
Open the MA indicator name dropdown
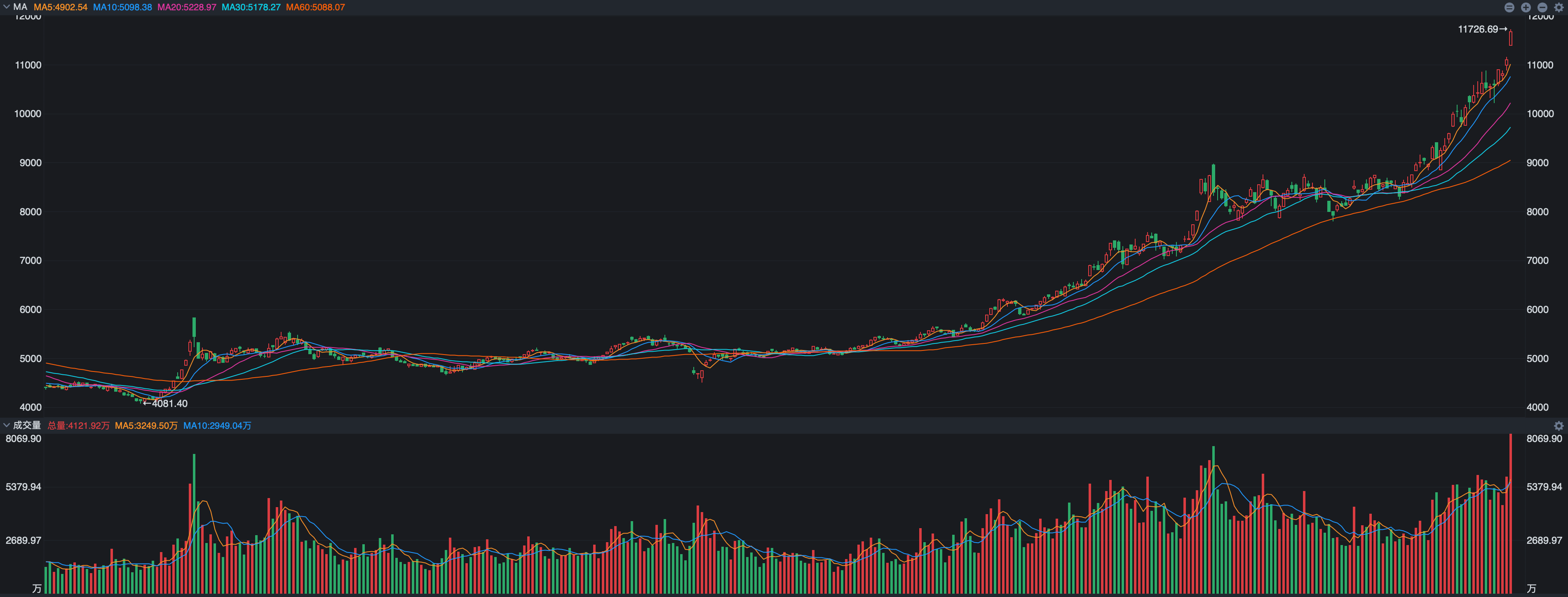point(20,7)
